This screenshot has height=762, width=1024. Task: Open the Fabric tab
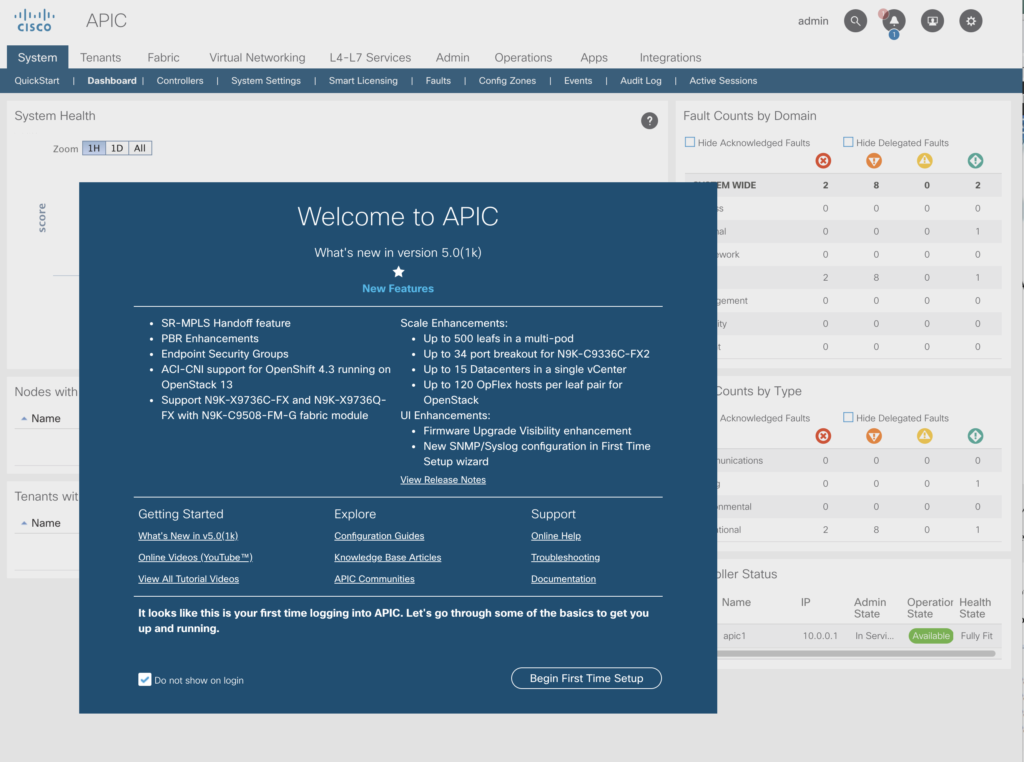(163, 57)
